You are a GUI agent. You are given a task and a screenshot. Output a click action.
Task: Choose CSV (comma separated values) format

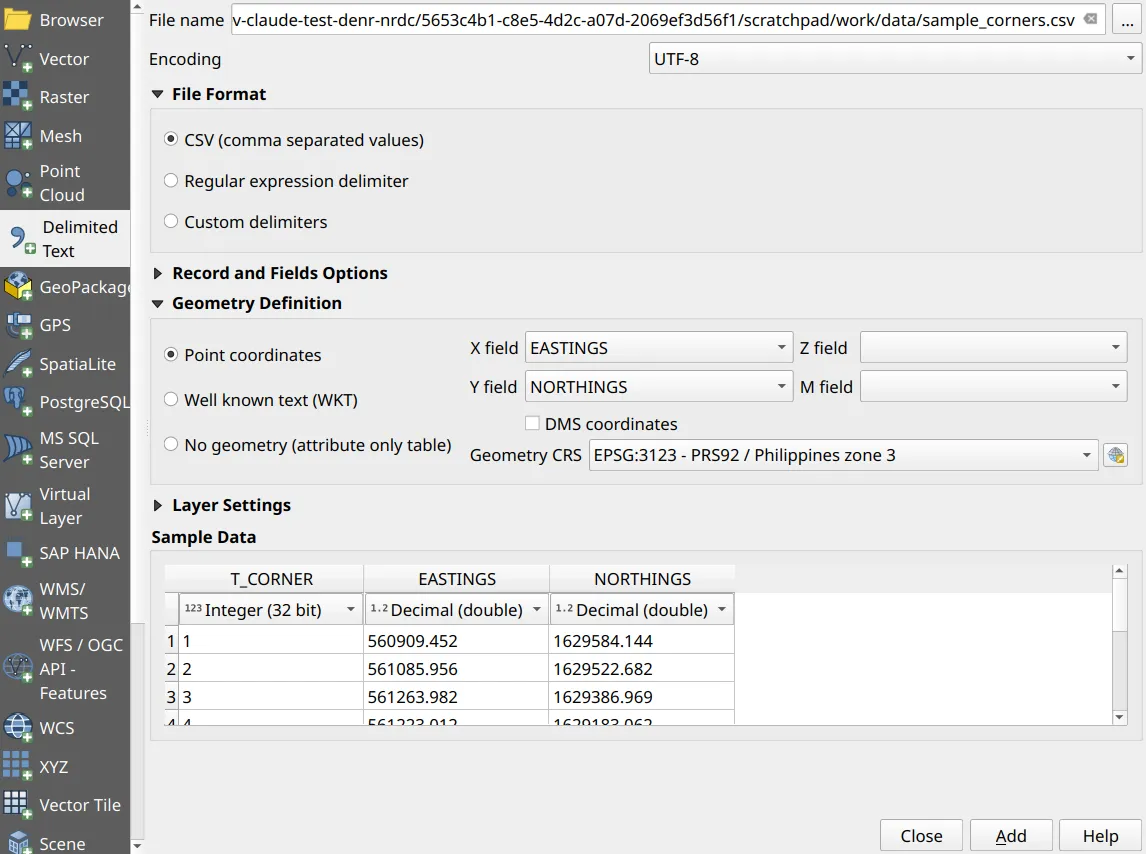pos(171,139)
